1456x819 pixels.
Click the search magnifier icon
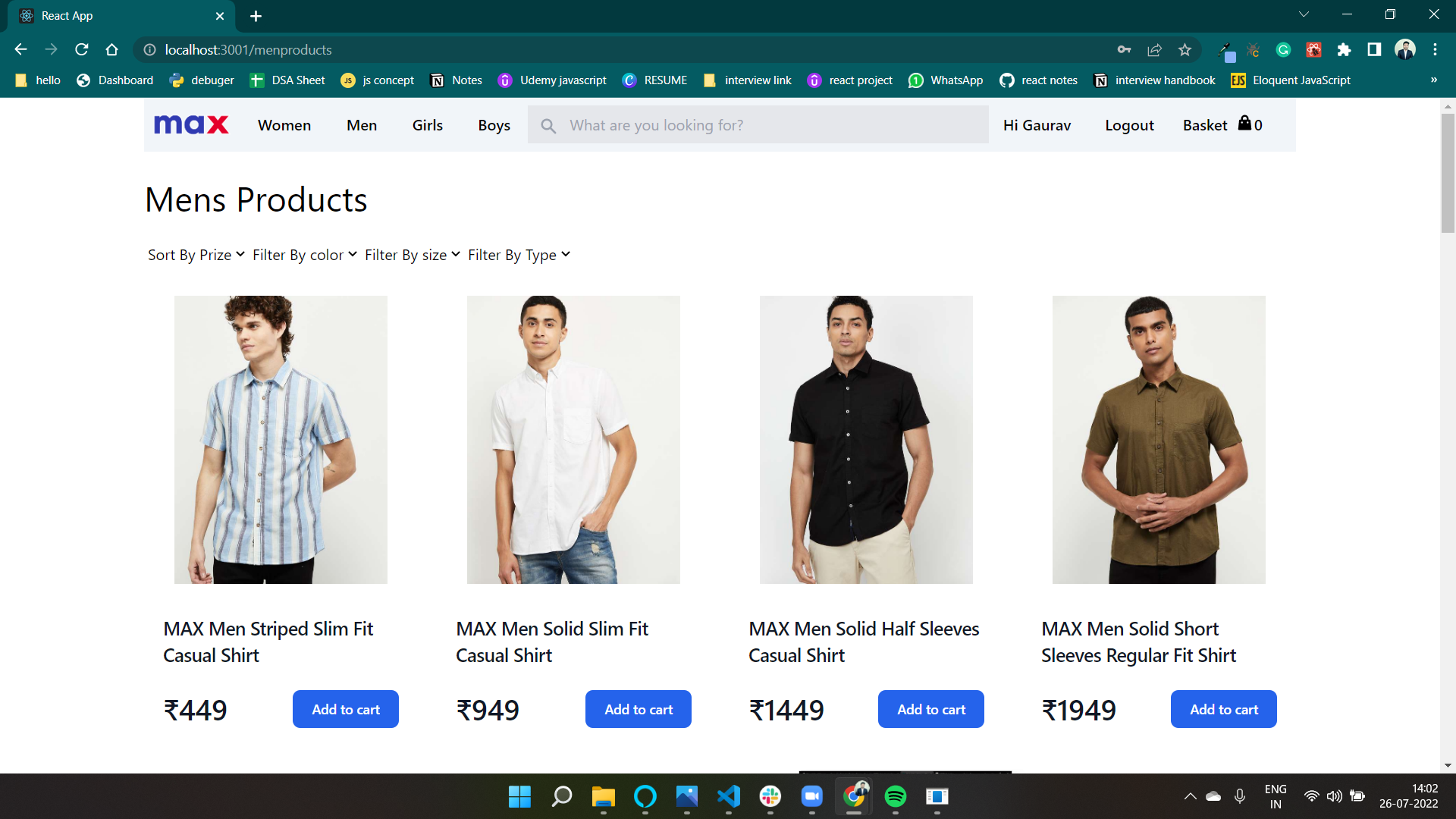[548, 125]
